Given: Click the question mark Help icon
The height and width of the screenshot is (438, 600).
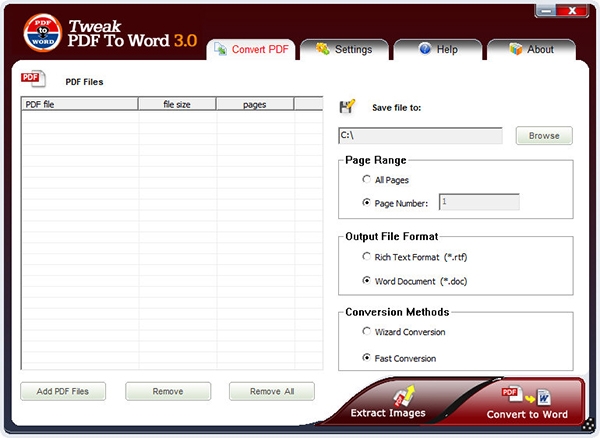Looking at the screenshot, I should 425,49.
